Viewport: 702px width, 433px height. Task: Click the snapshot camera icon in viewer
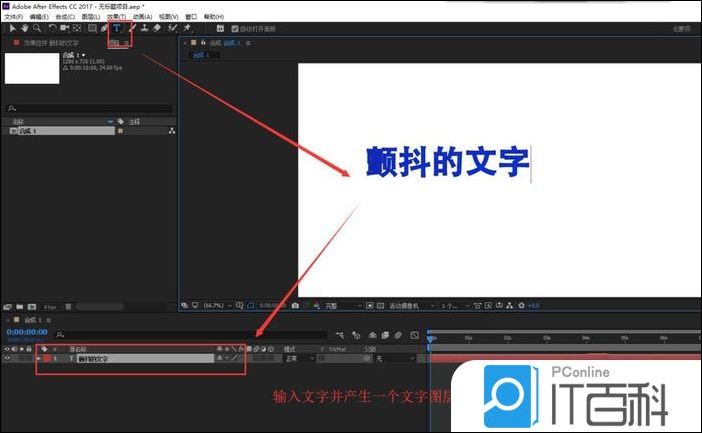coord(294,305)
